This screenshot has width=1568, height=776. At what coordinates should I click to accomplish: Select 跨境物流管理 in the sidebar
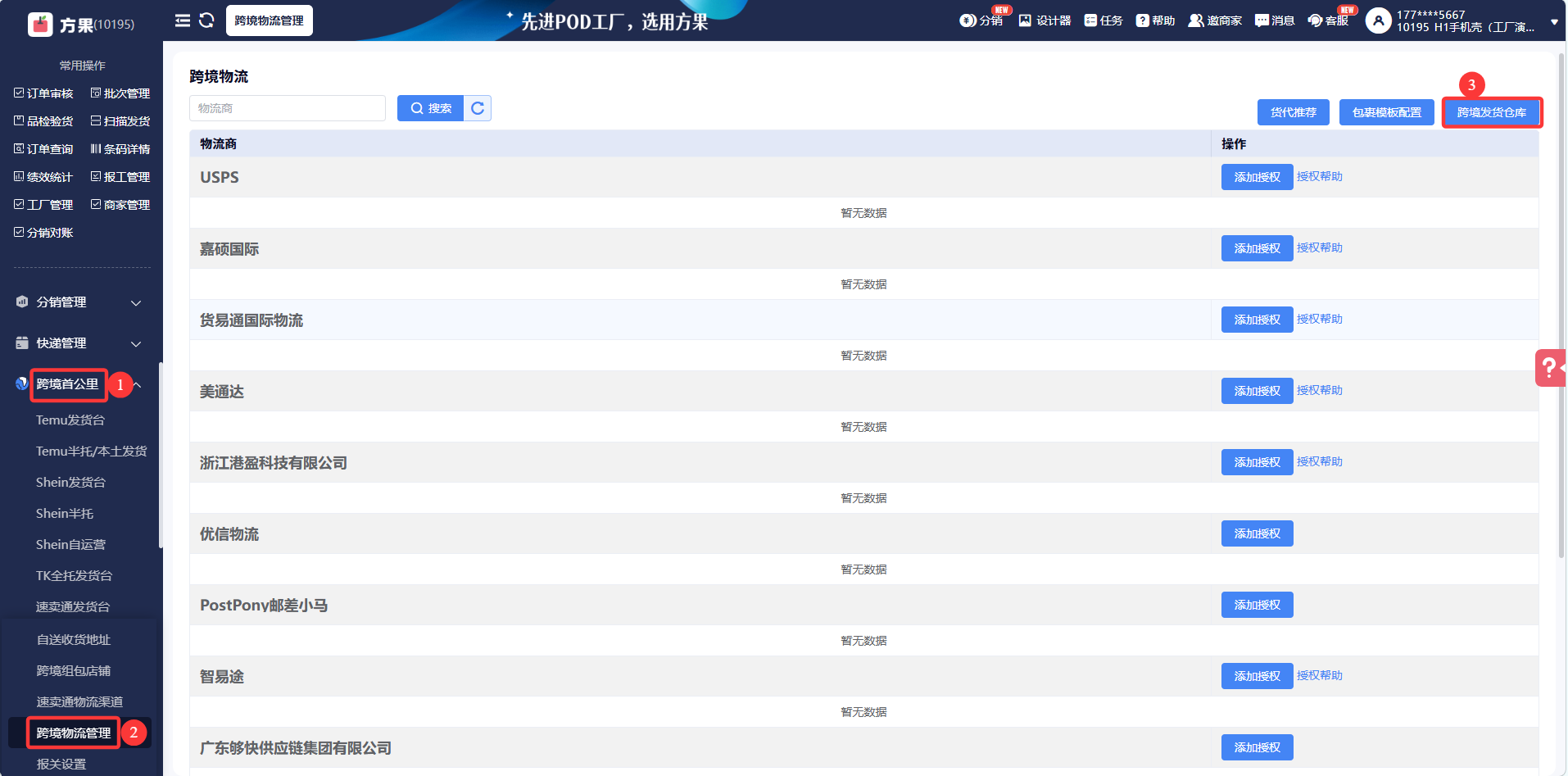[x=73, y=733]
